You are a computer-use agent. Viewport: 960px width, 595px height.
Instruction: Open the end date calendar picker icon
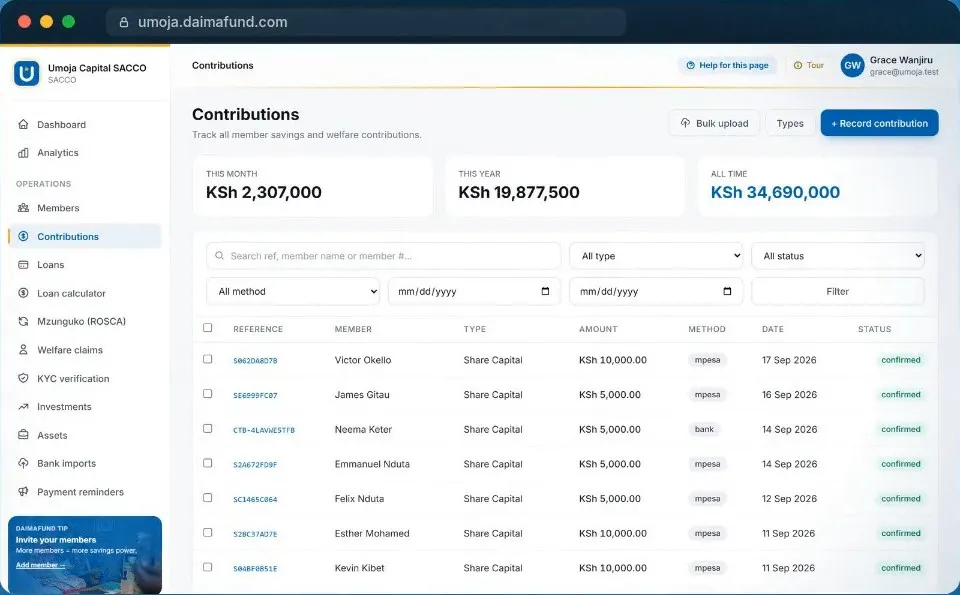click(x=727, y=291)
